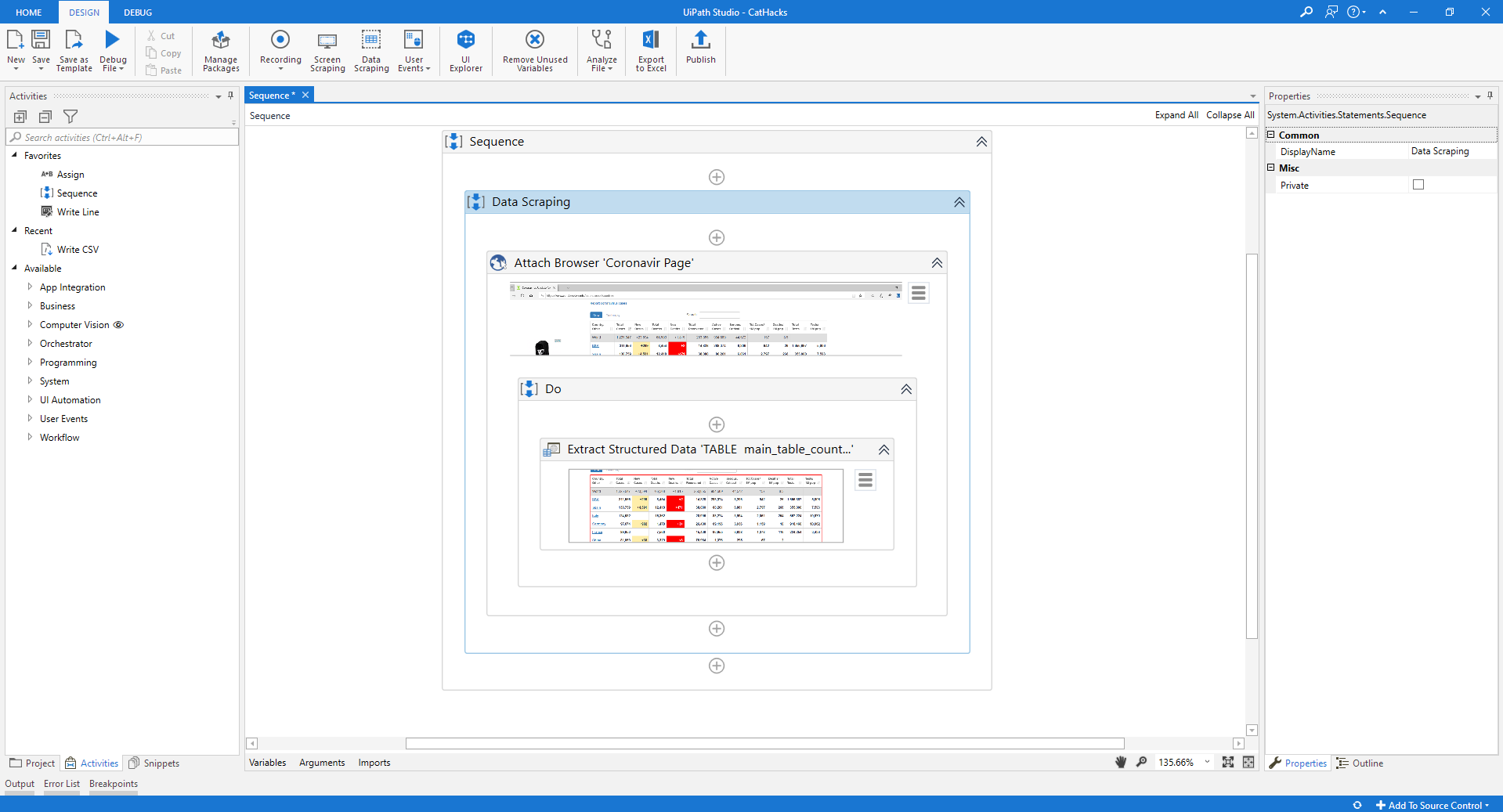Click Expand All in designer
The width and height of the screenshot is (1503, 812).
pyautogui.click(x=1176, y=115)
